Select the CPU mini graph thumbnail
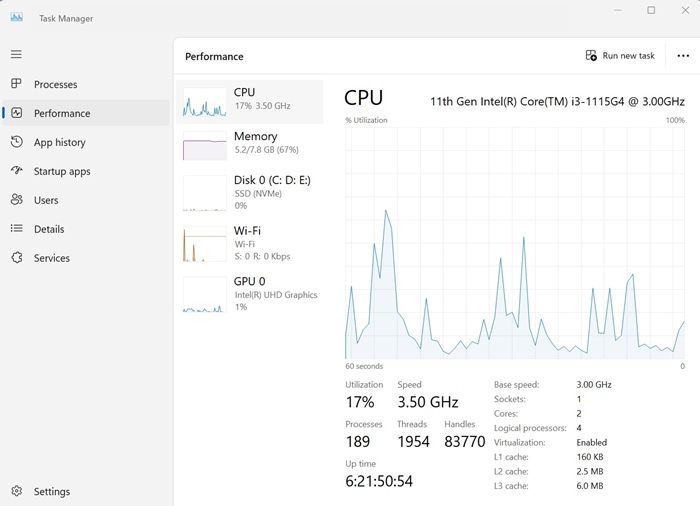Screen dimensions: 700x506 (204, 102)
